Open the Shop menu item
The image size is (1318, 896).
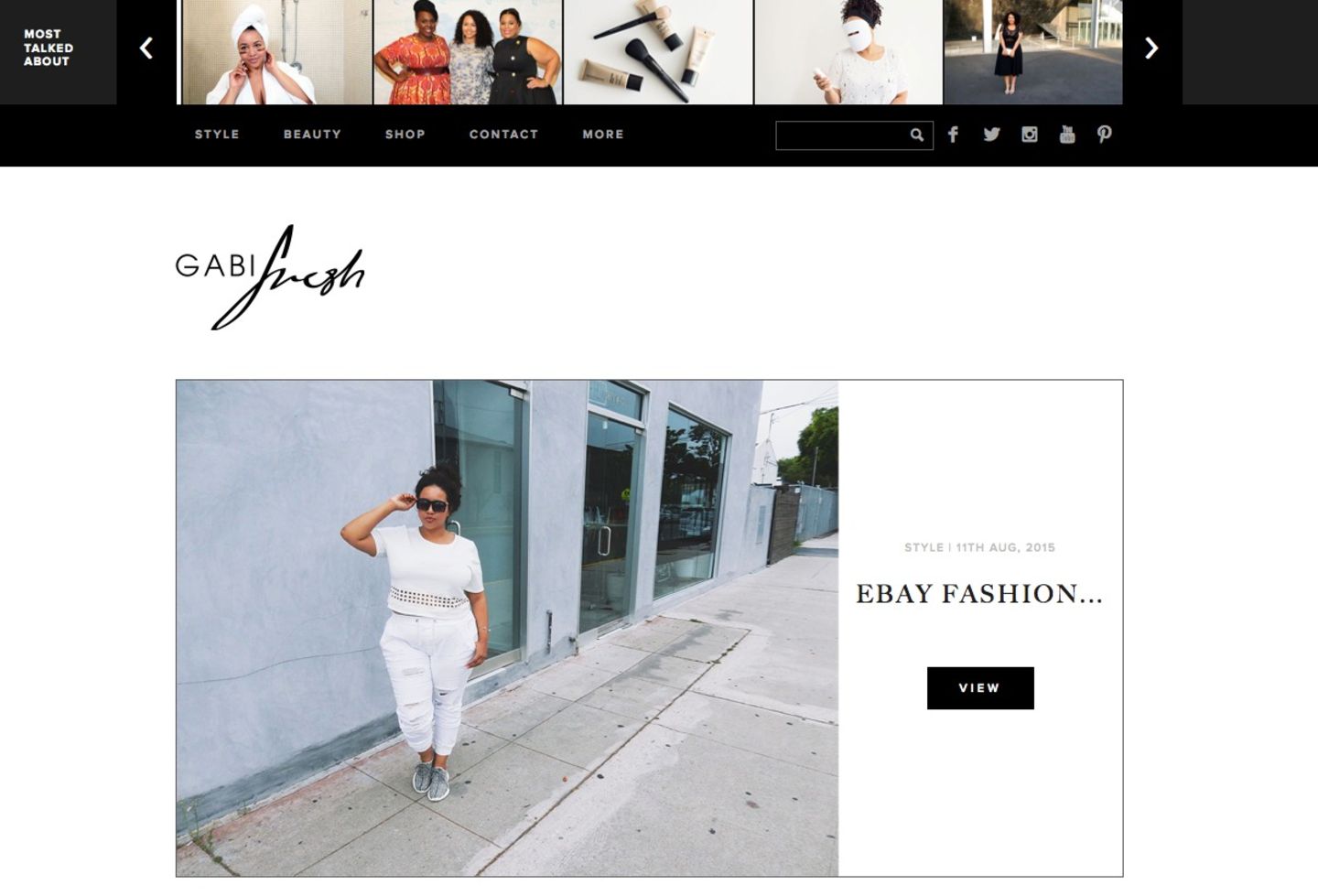pos(405,135)
